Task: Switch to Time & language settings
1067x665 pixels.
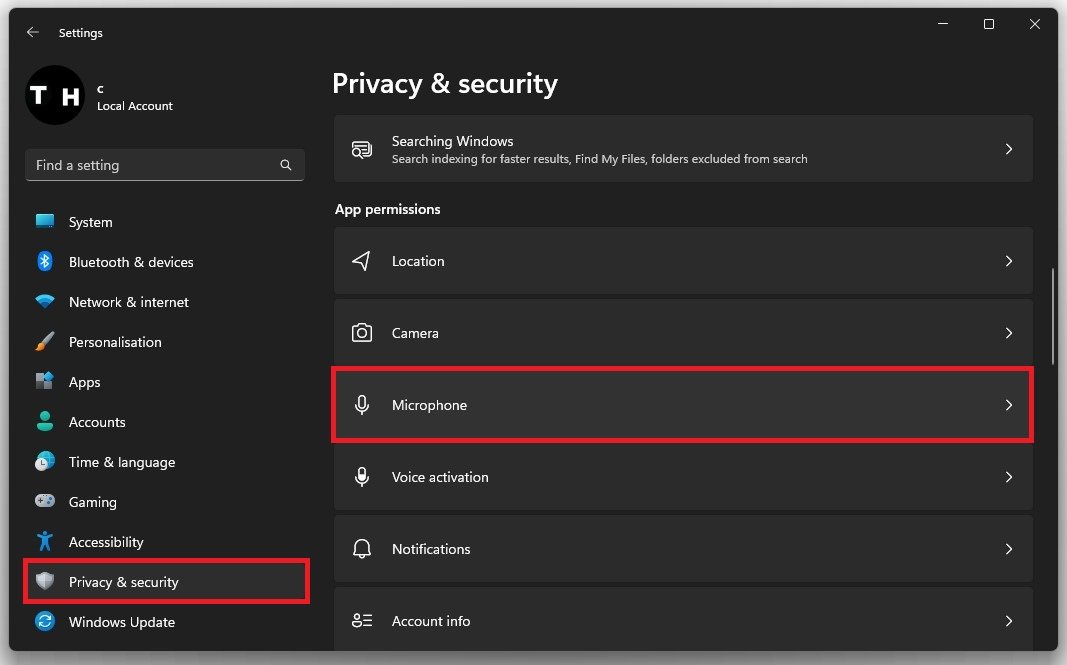Action: click(x=121, y=462)
